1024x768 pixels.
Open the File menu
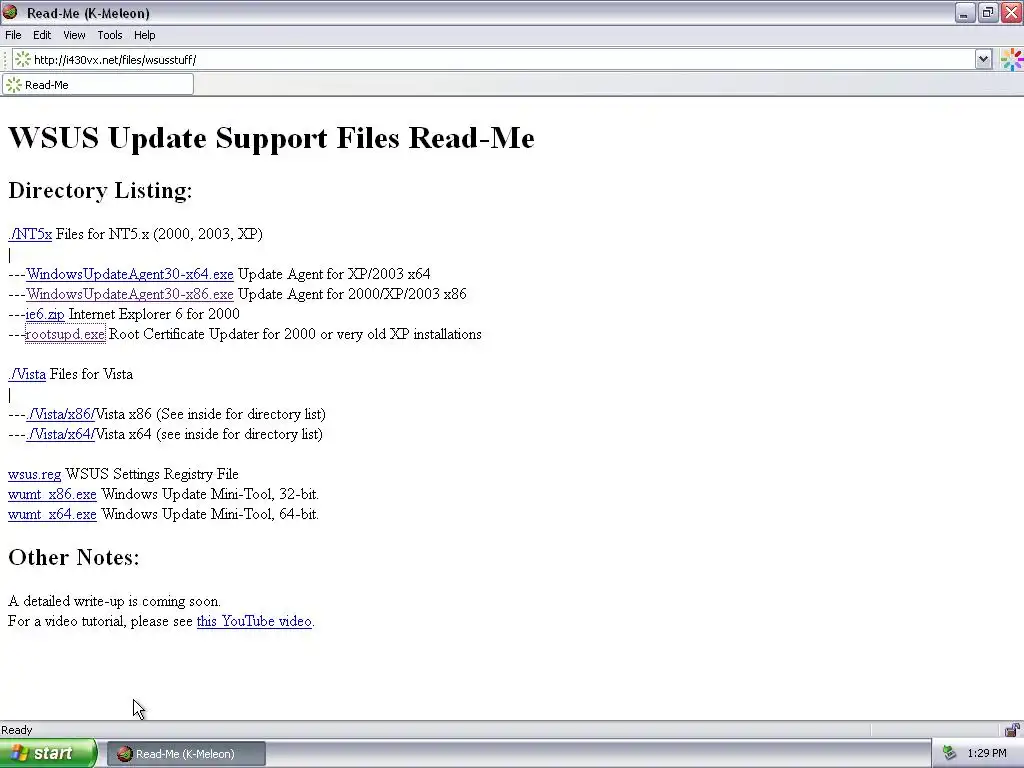coord(13,35)
